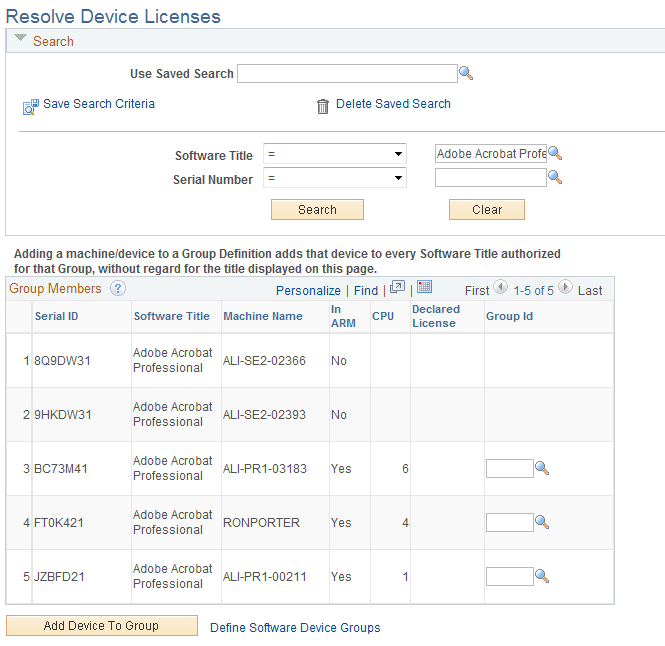Open the Save Search Criteria link
The height and width of the screenshot is (646, 665).
[x=99, y=104]
